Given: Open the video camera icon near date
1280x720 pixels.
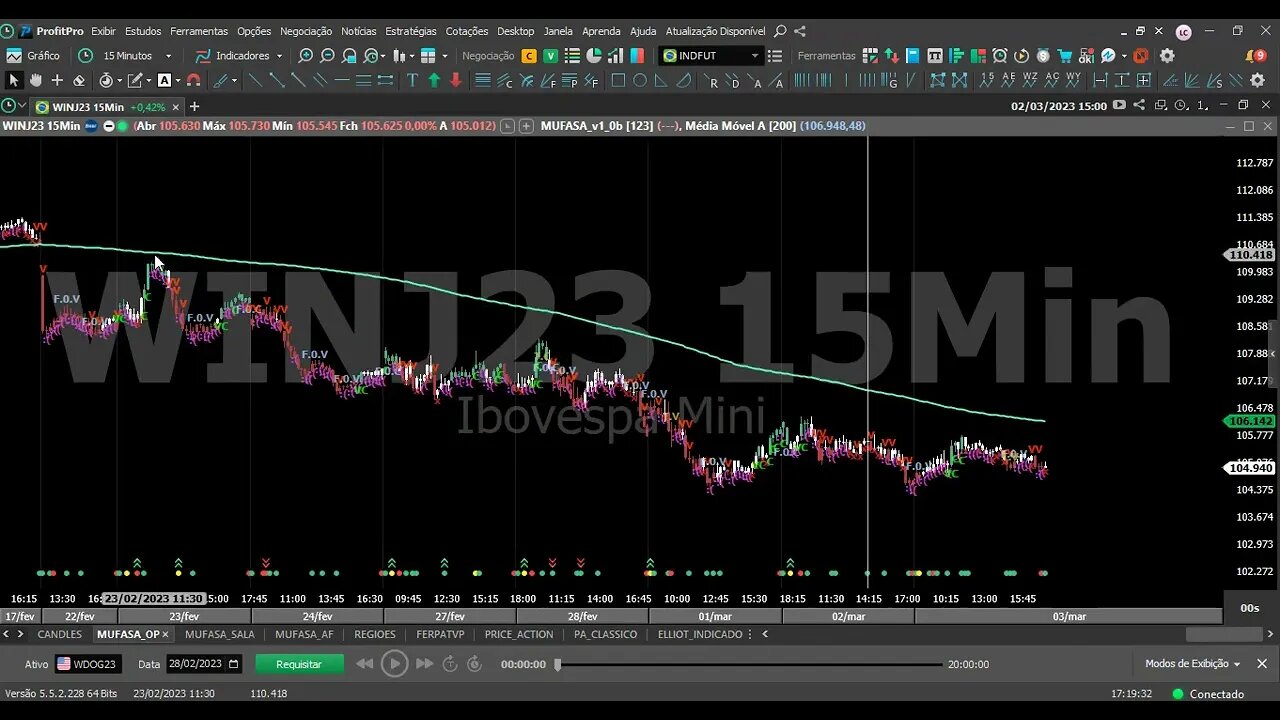Looking at the screenshot, I should click(x=1119, y=105).
